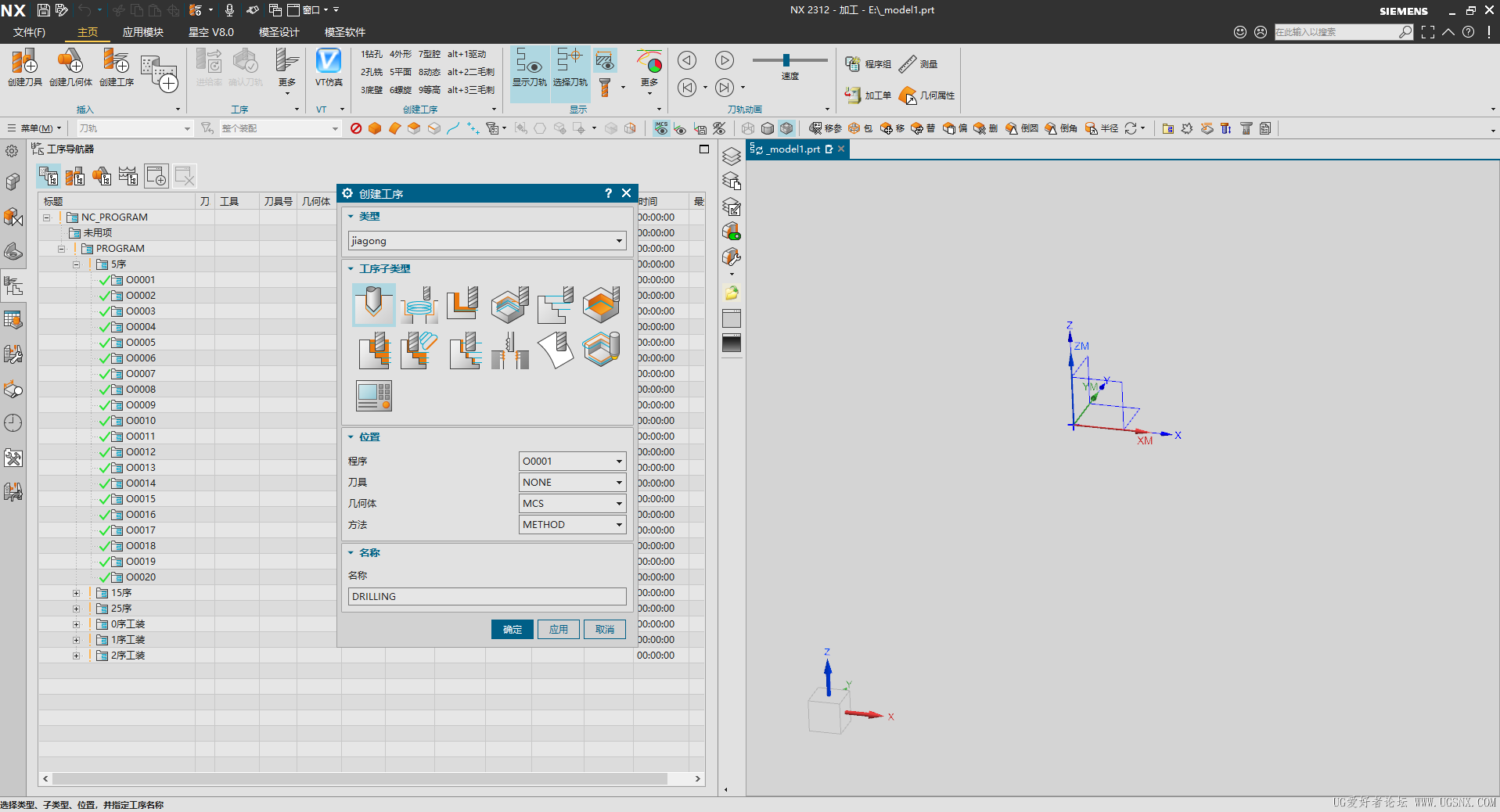Expand the 15序 tree folder
The height and width of the screenshot is (812, 1500).
click(77, 593)
